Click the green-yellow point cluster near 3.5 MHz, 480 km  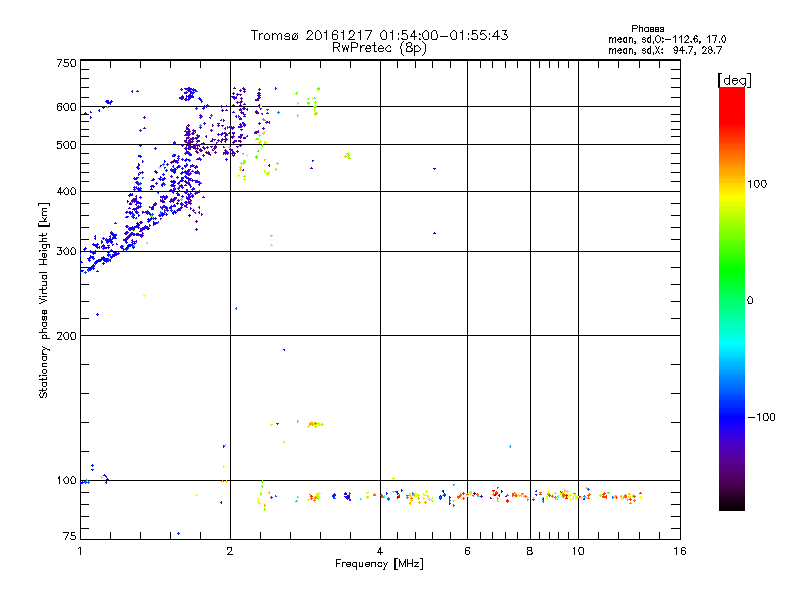[347, 156]
